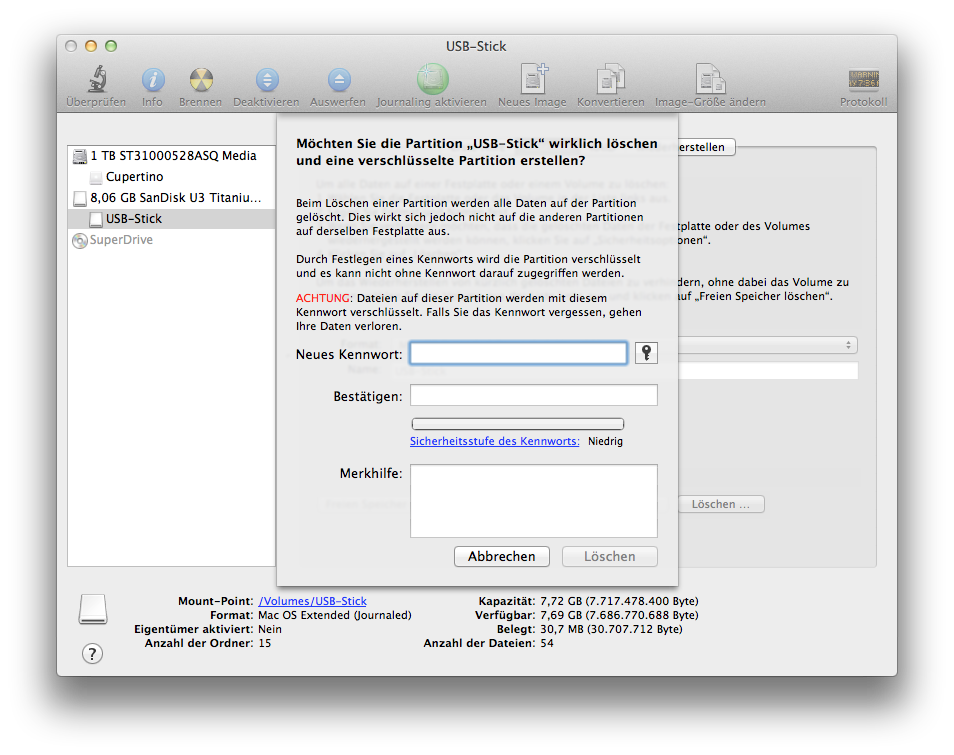The height and width of the screenshot is (755, 954).
Task: Click the Konvertieren toolbar icon
Action: click(x=611, y=79)
